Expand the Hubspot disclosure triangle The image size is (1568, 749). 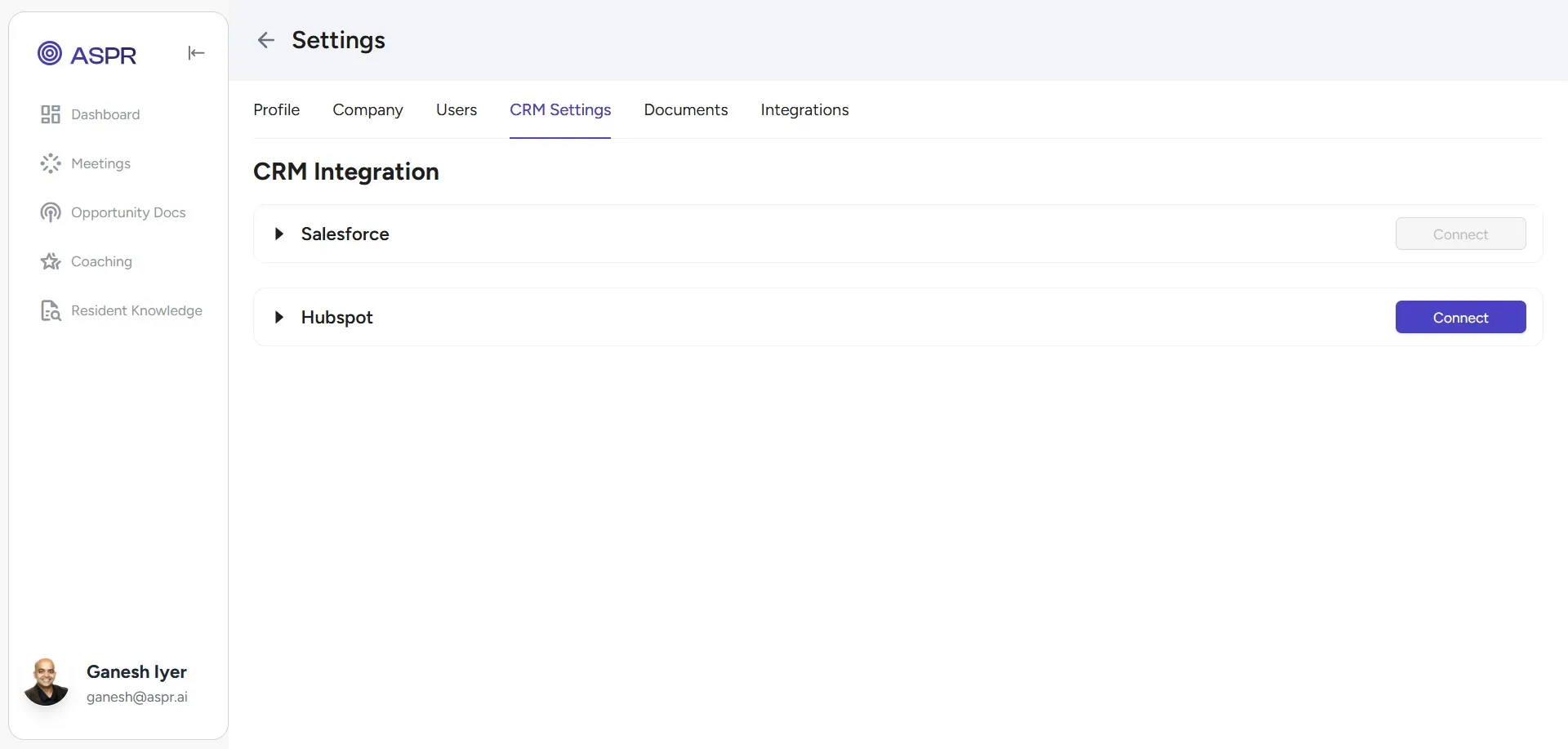(279, 318)
